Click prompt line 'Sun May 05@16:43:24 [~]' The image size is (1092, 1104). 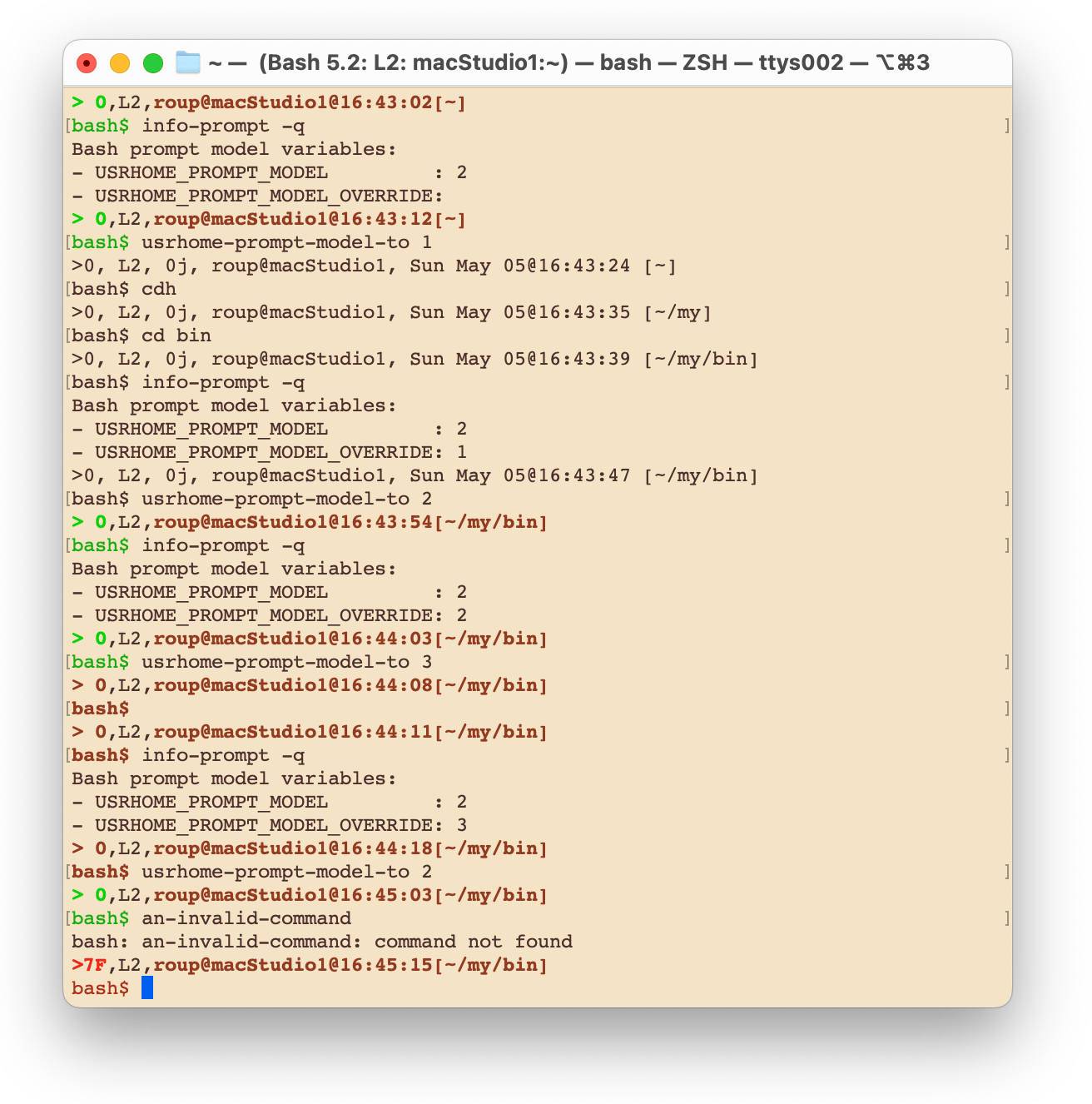tap(374, 266)
